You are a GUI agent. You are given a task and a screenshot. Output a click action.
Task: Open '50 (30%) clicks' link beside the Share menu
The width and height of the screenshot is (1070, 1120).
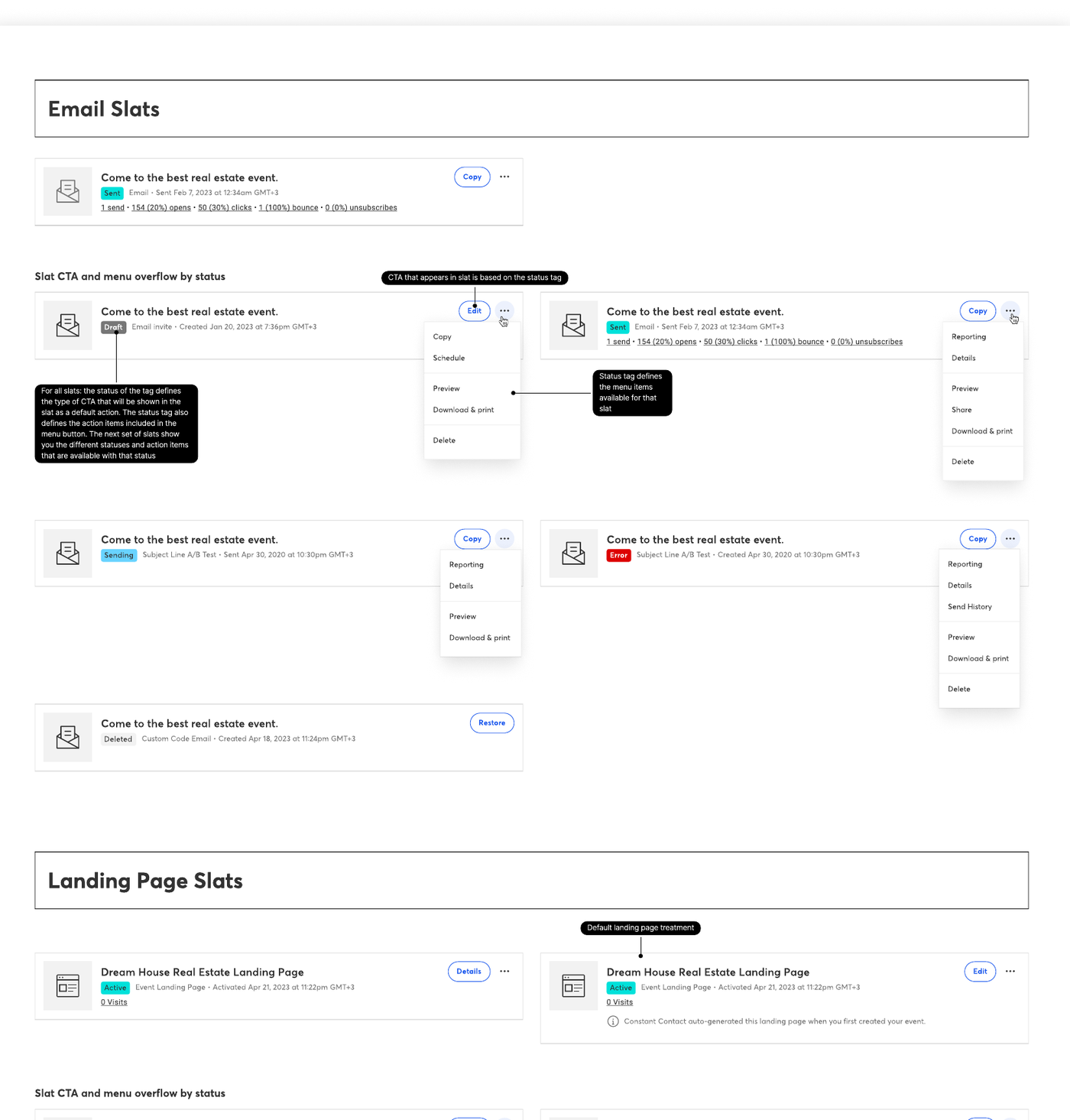(x=731, y=342)
